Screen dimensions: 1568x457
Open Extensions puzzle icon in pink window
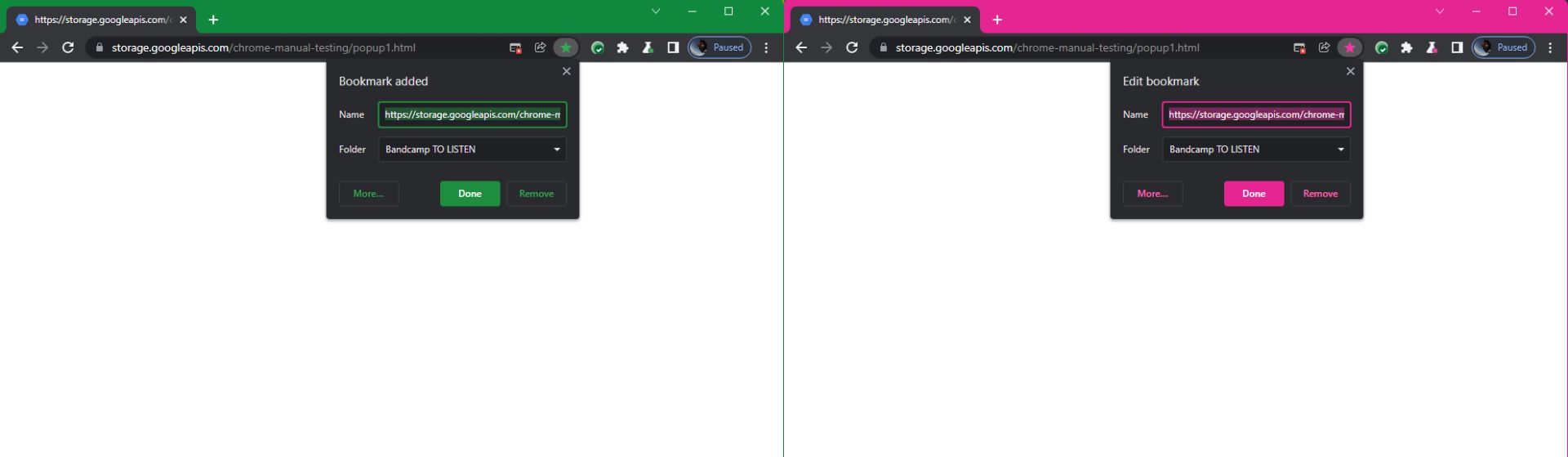pos(1406,47)
